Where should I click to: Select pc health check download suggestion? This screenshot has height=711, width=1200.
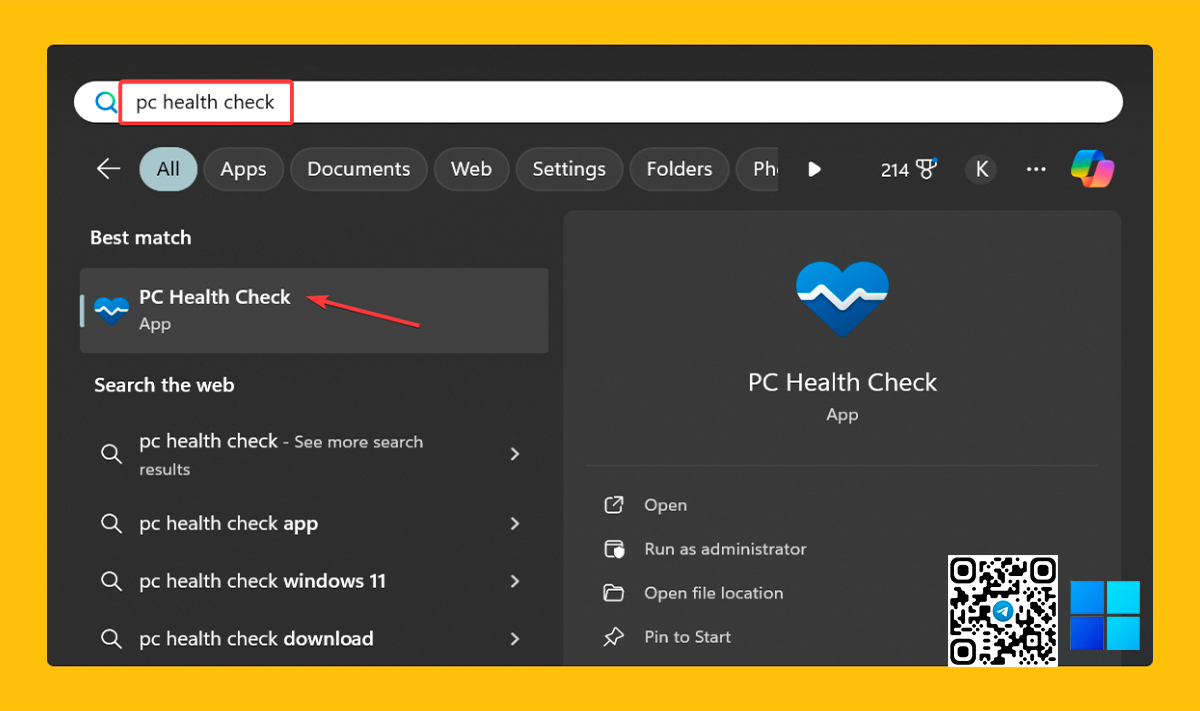click(256, 638)
